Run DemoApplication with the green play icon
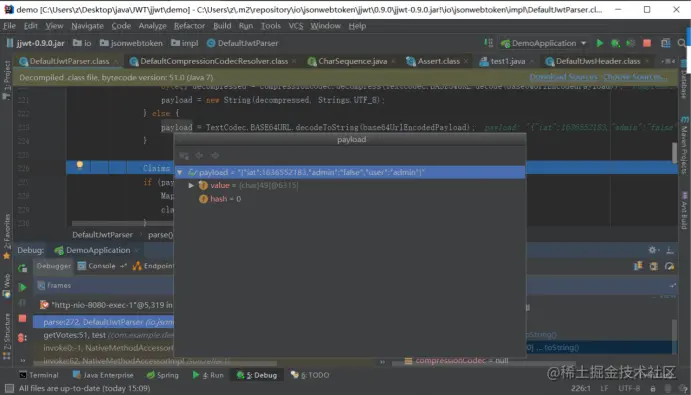691x395 pixels. [599, 43]
